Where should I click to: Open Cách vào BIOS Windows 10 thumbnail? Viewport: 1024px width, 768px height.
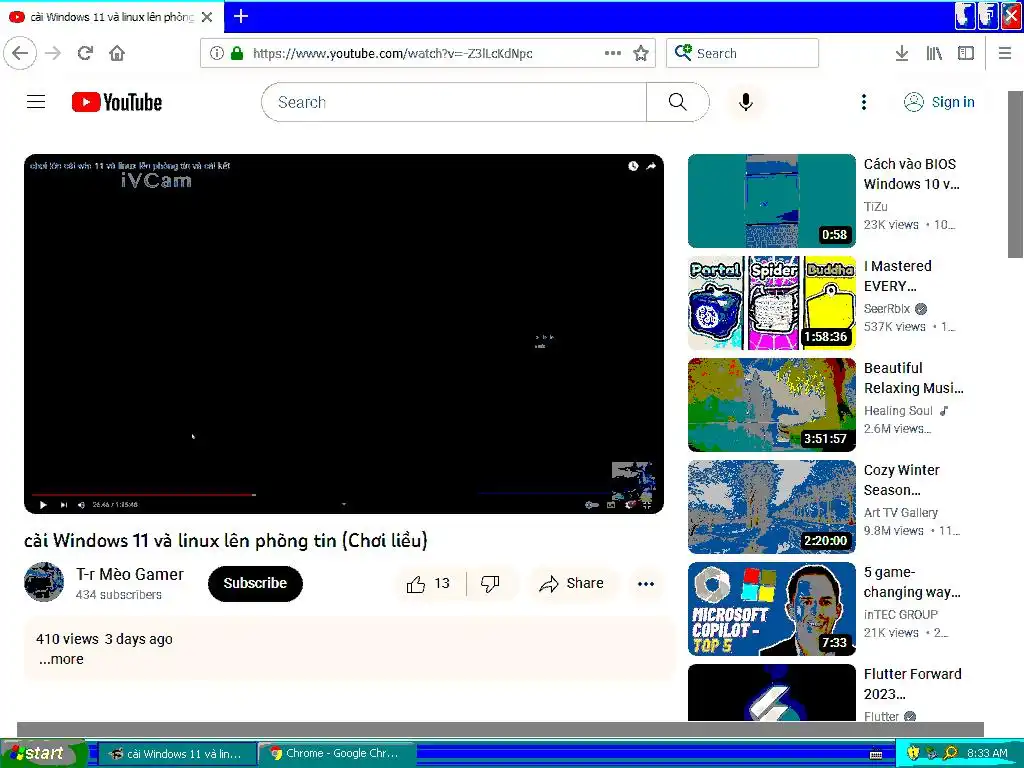point(771,201)
